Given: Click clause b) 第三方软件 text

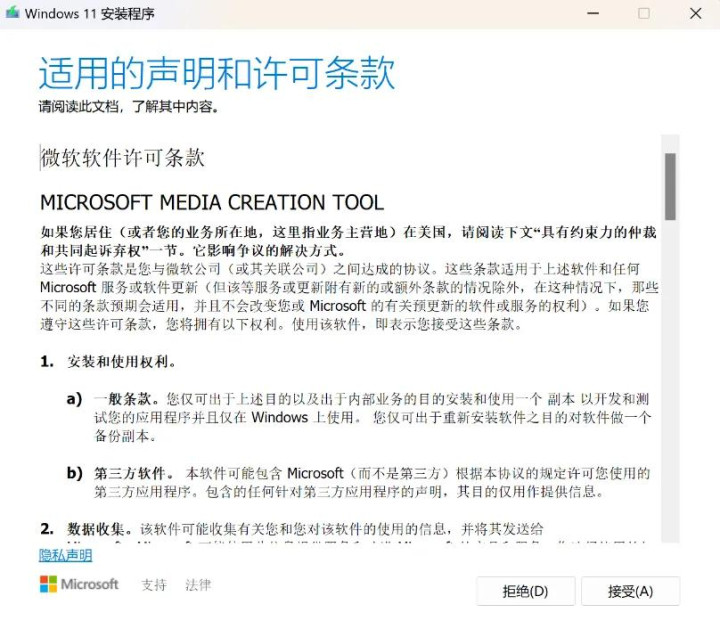Looking at the screenshot, I should [x=359, y=482].
